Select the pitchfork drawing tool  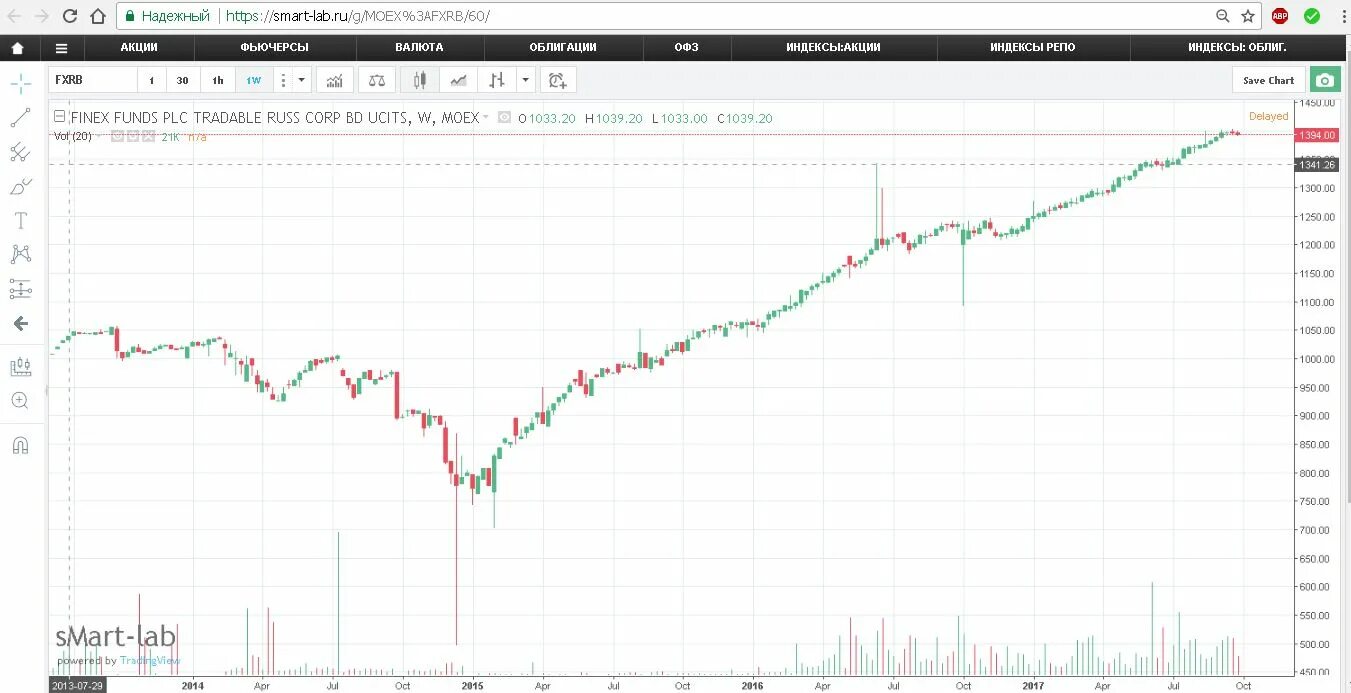point(20,152)
